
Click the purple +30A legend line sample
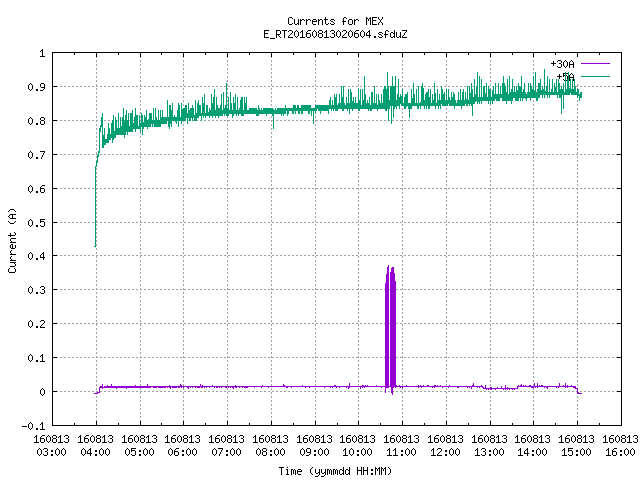pyautogui.click(x=595, y=64)
